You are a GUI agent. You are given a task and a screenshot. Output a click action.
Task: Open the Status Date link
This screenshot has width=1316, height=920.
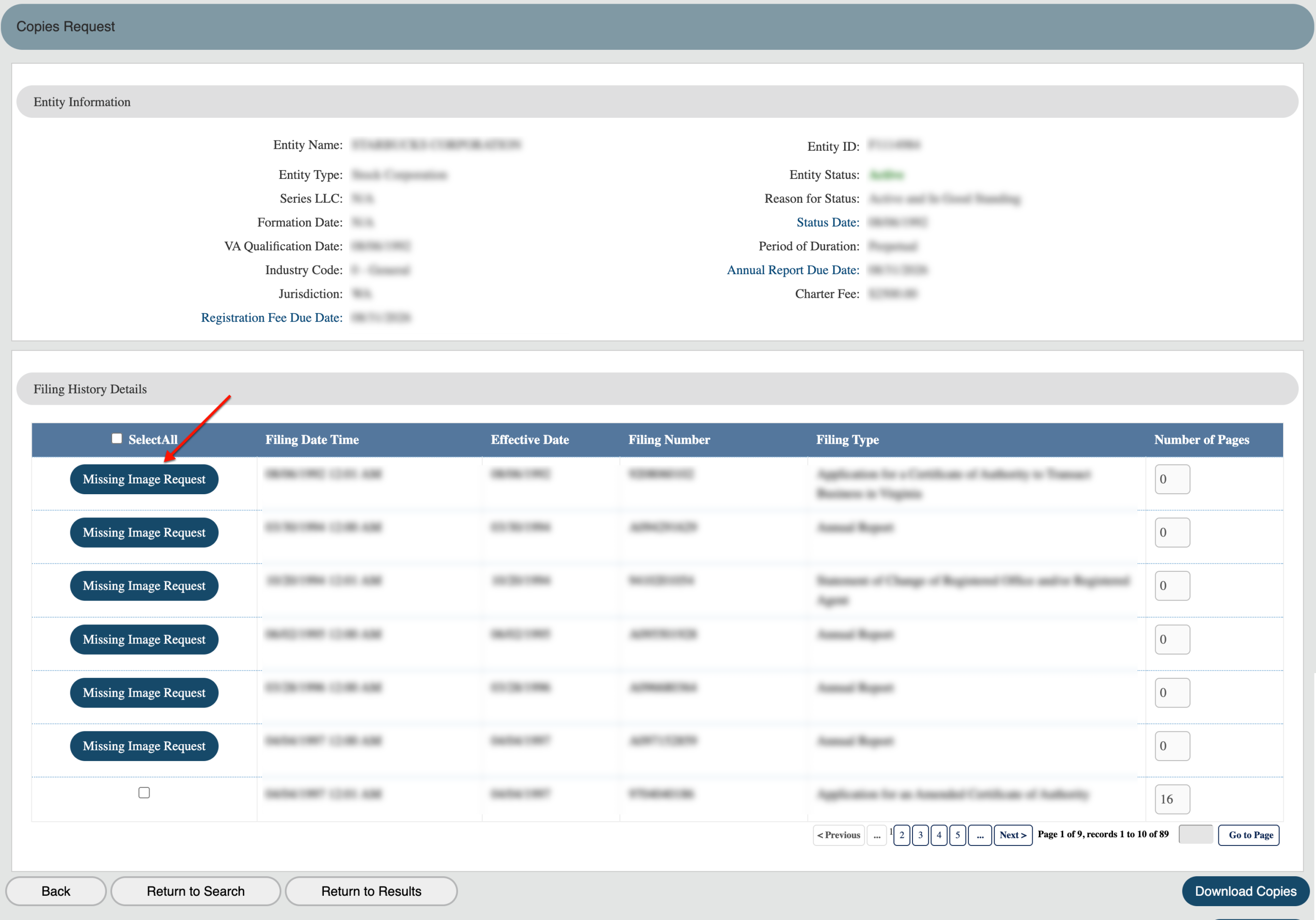tap(828, 222)
